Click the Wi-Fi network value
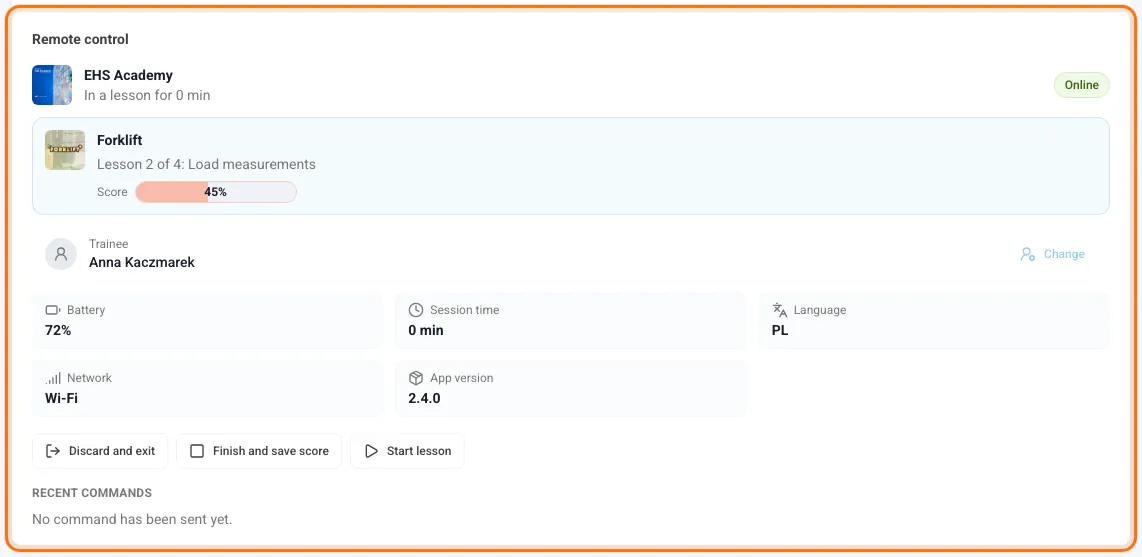Viewport: 1142px width, 557px height. 61,399
